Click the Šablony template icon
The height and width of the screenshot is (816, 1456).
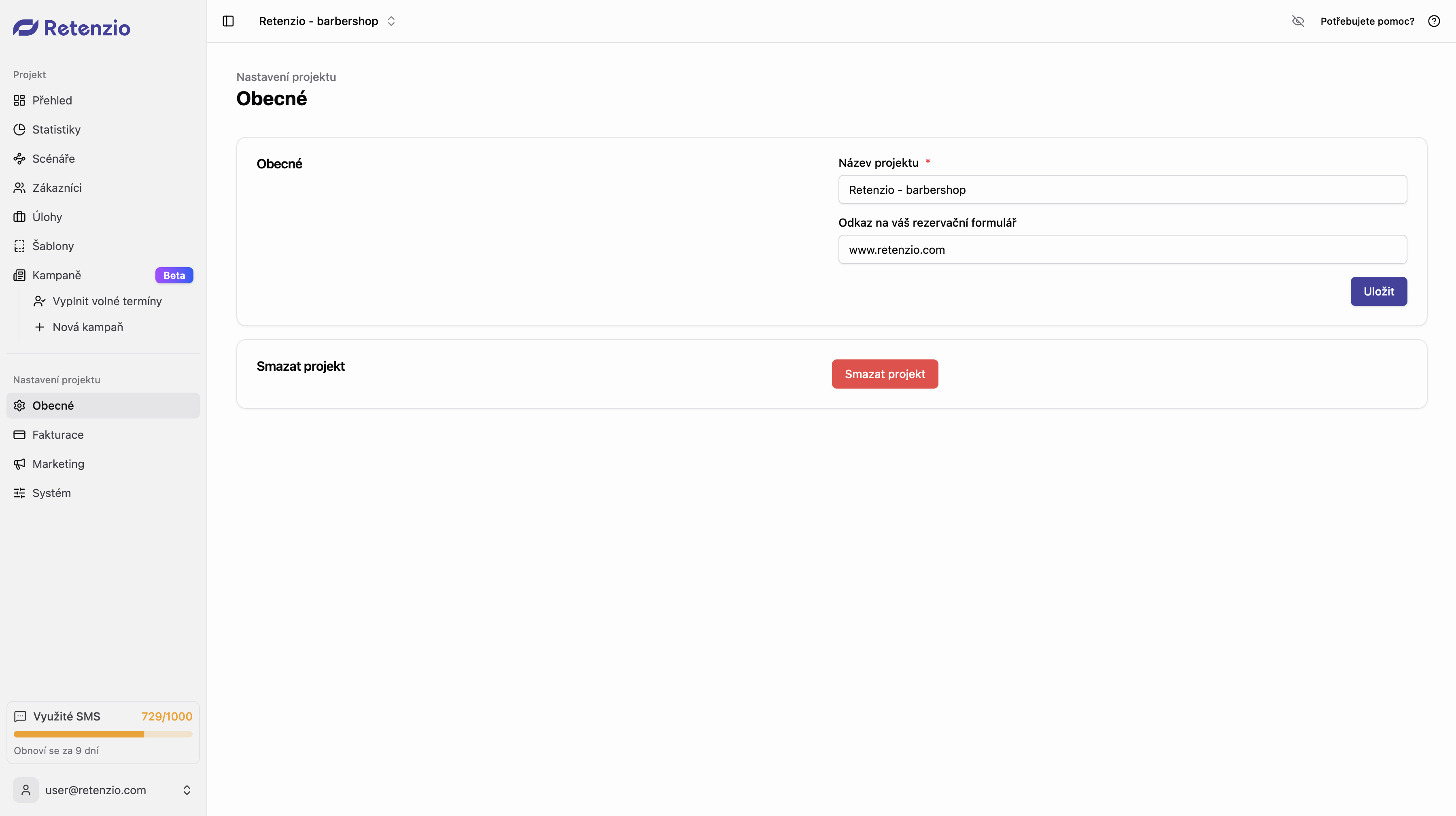click(x=19, y=246)
